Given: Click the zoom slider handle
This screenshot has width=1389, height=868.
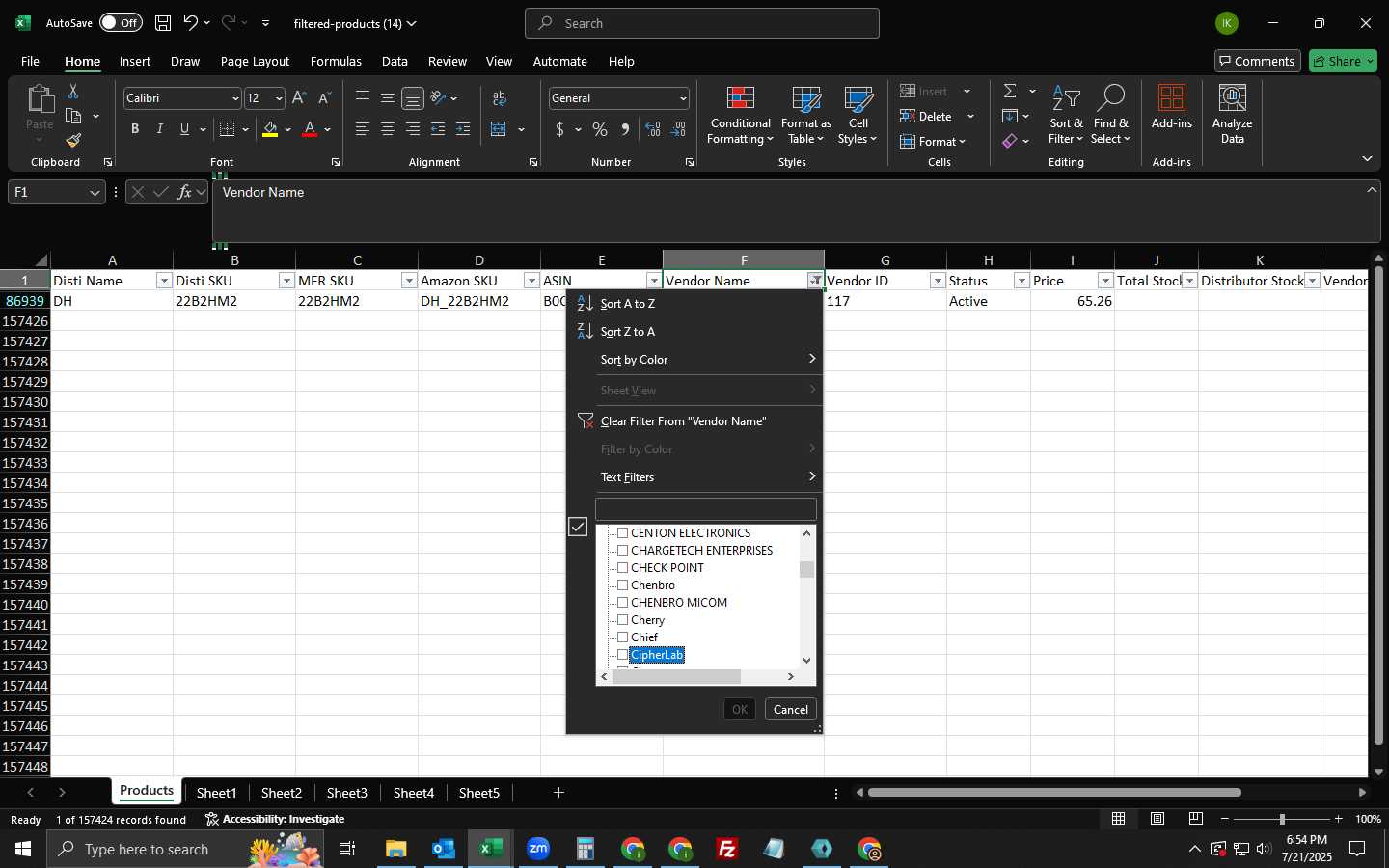Looking at the screenshot, I should 1282,819.
